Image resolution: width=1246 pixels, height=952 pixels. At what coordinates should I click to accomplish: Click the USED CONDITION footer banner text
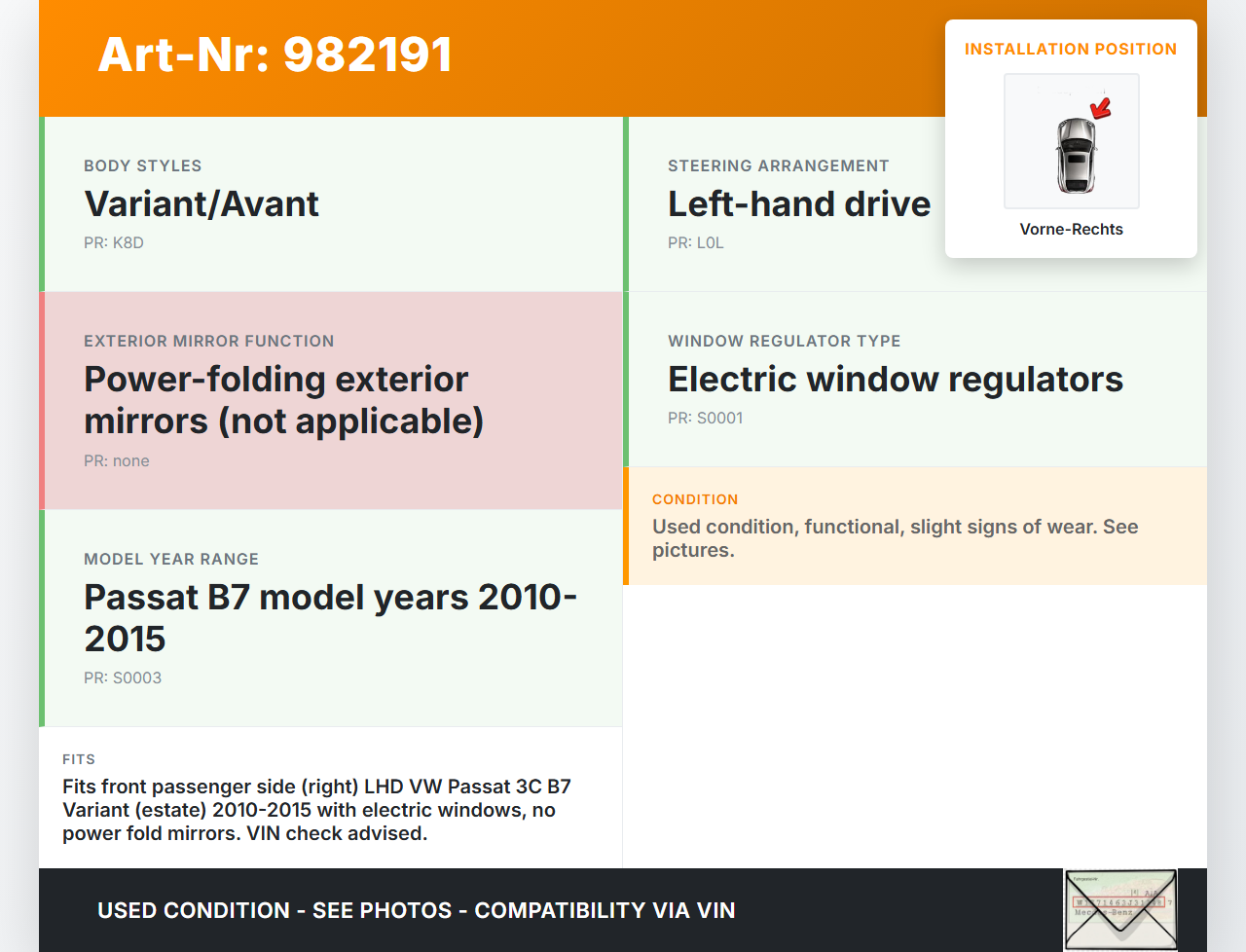pos(417,910)
